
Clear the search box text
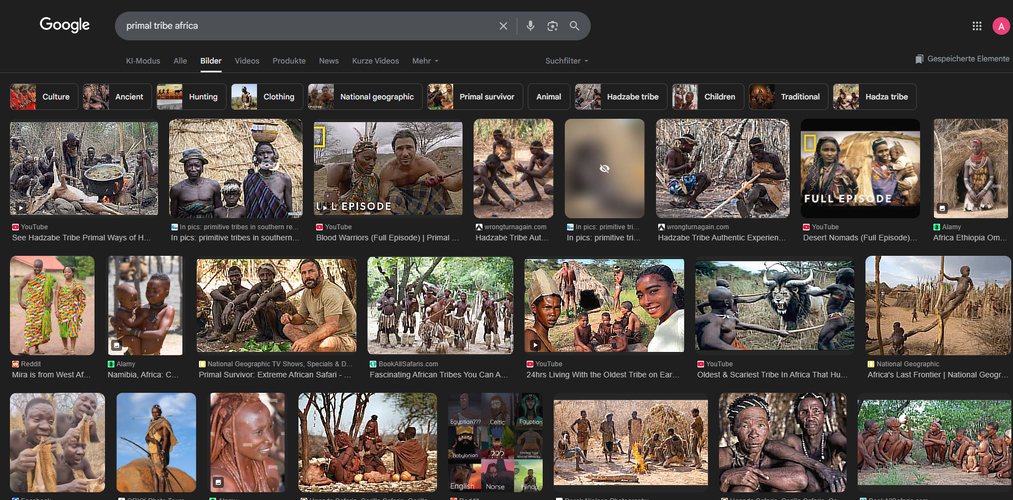click(x=503, y=26)
